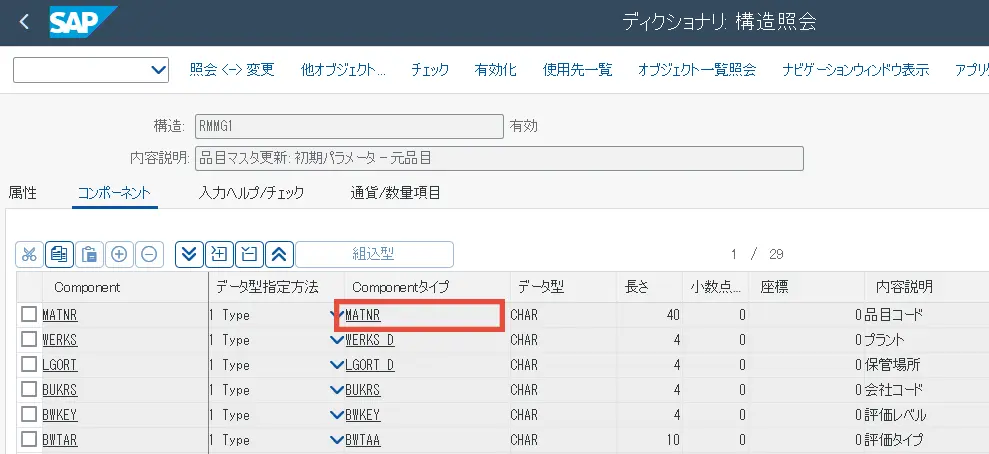Click the copy rows icon
The image size is (989, 454).
coord(59,254)
